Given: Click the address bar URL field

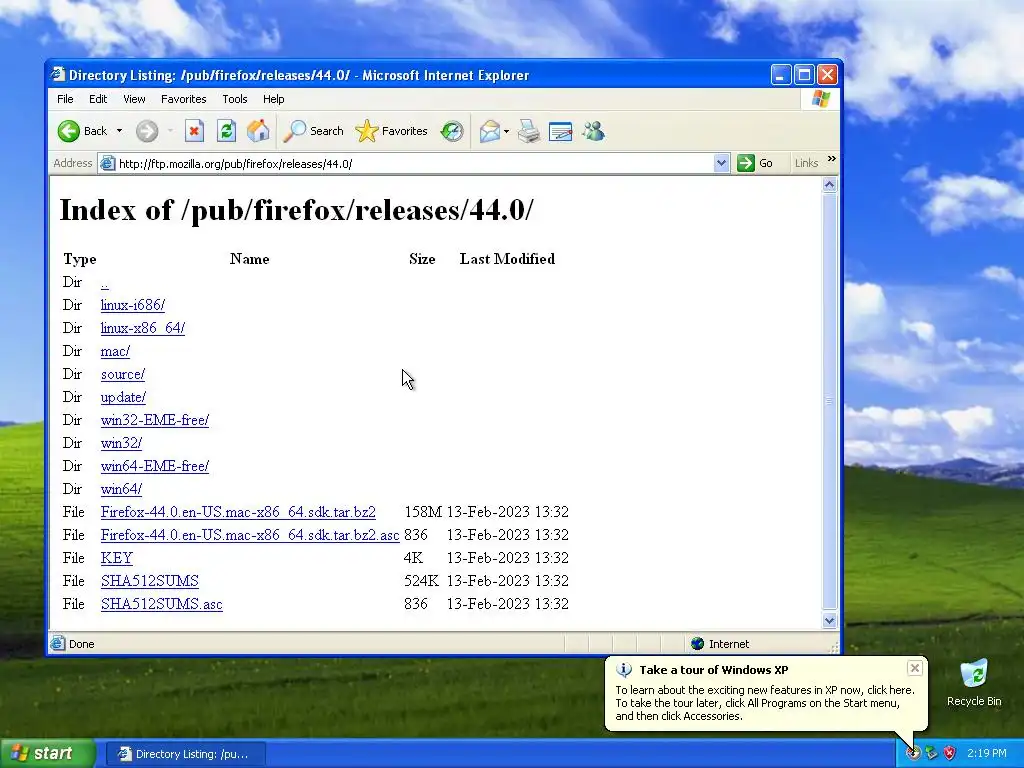Looking at the screenshot, I should tap(415, 163).
